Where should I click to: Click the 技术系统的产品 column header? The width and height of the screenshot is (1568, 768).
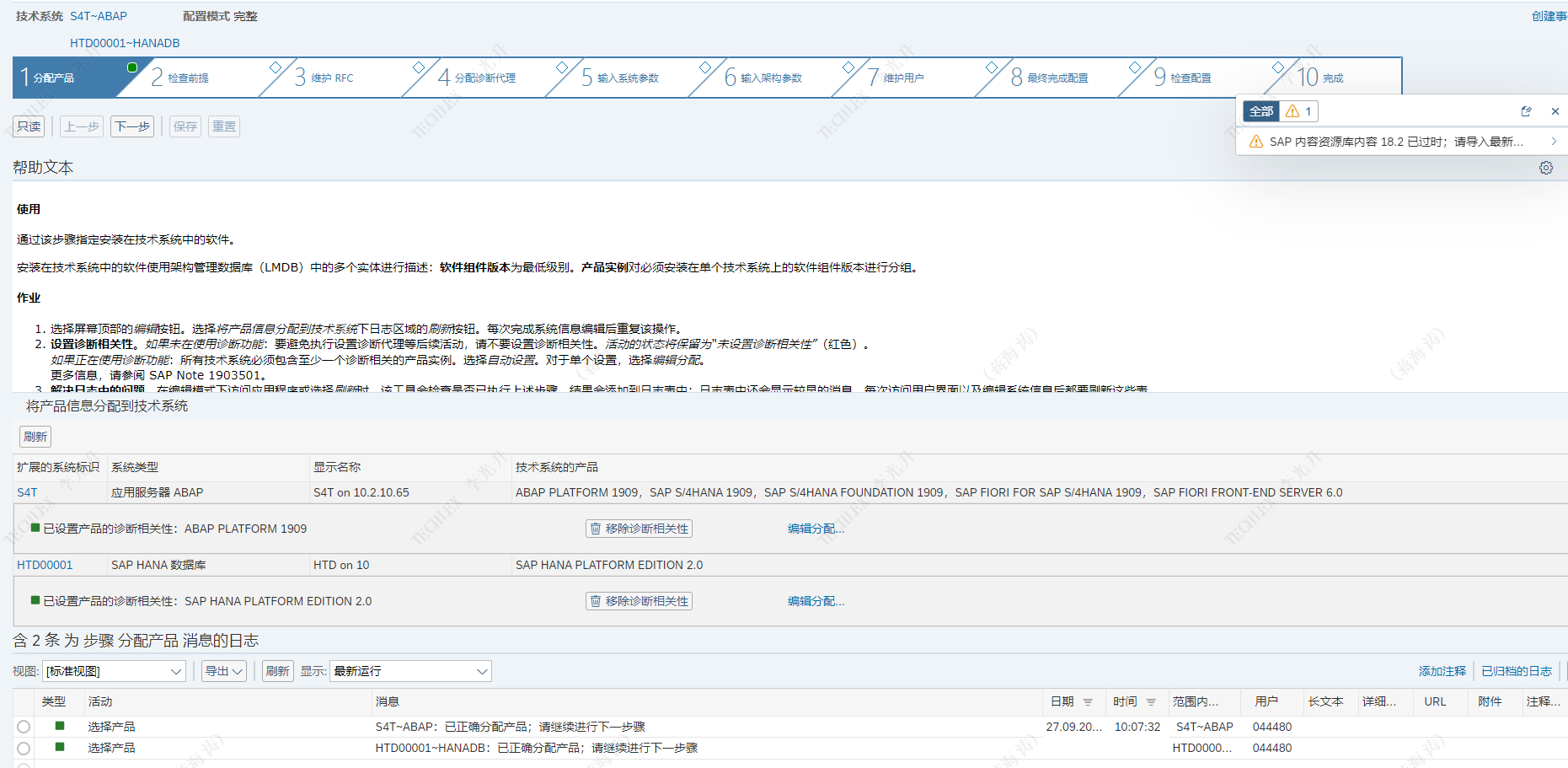click(x=557, y=467)
